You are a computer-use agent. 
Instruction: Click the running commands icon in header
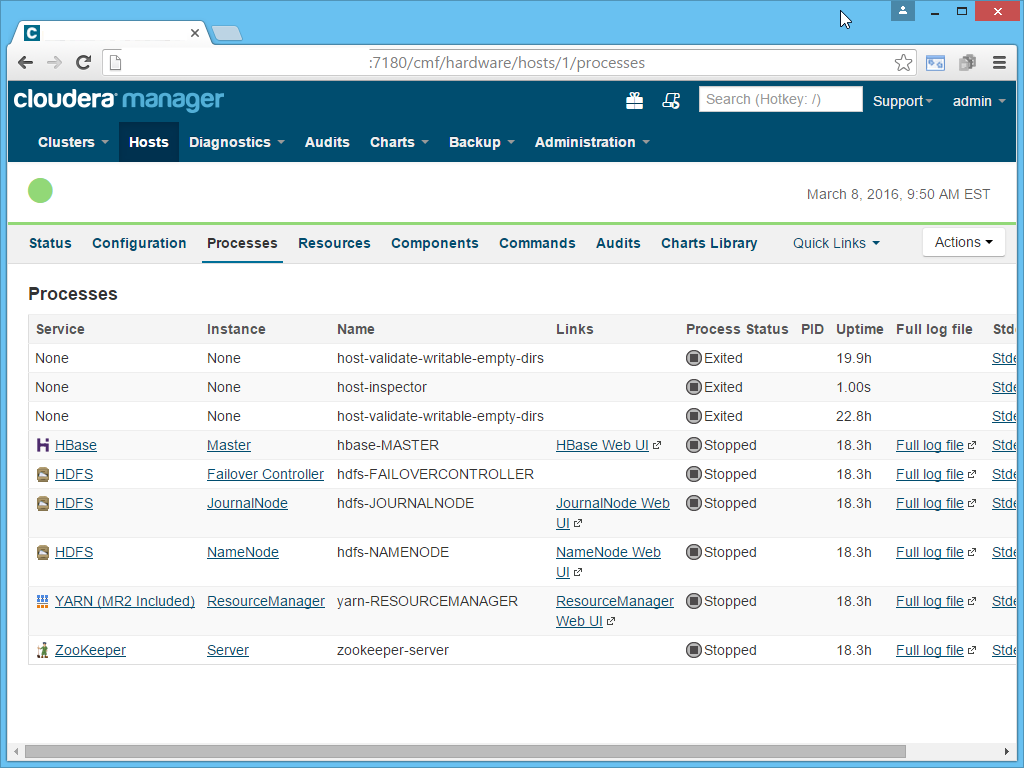pyautogui.click(x=671, y=100)
